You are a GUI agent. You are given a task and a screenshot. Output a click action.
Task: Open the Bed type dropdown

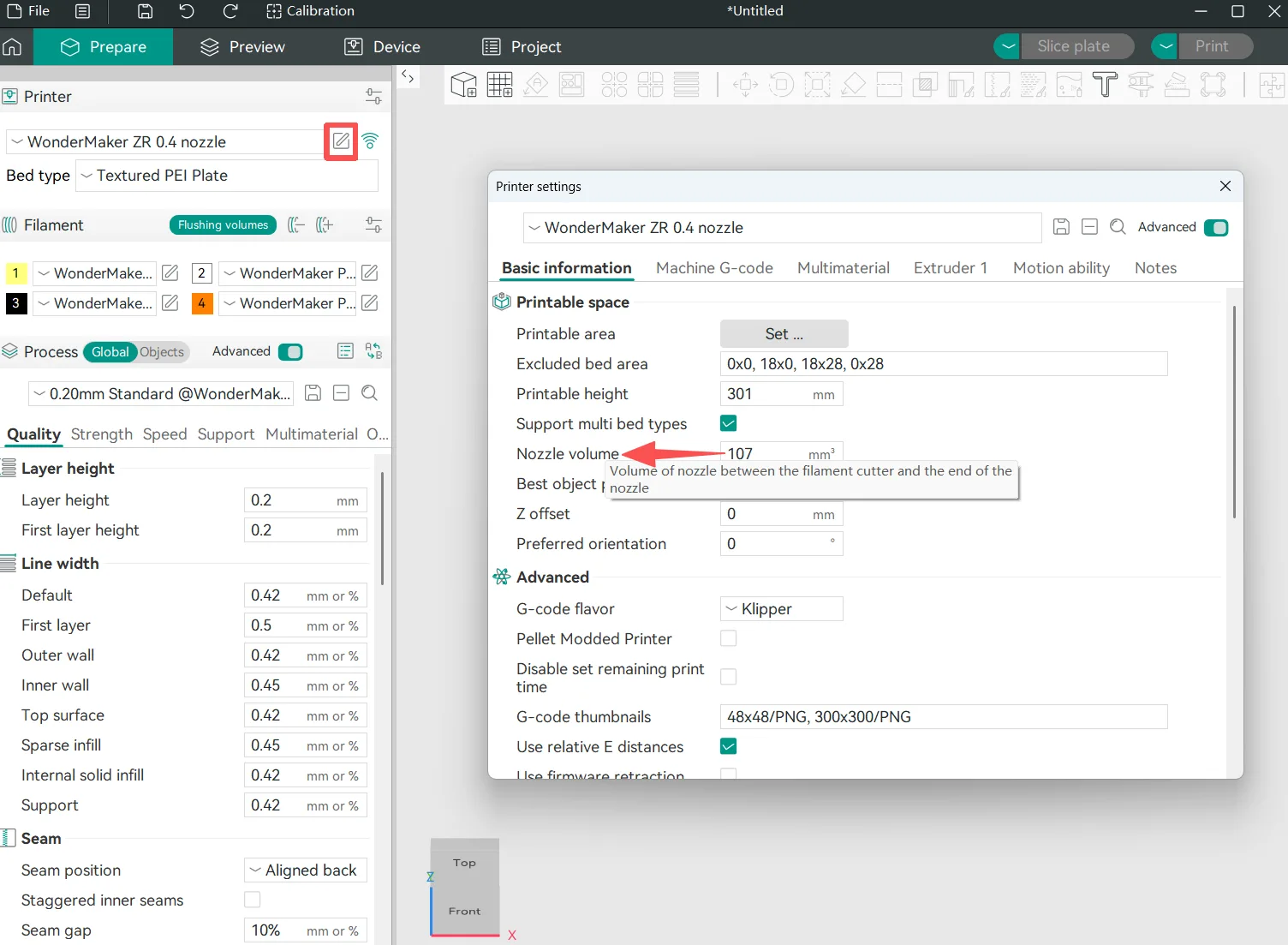[x=227, y=176]
